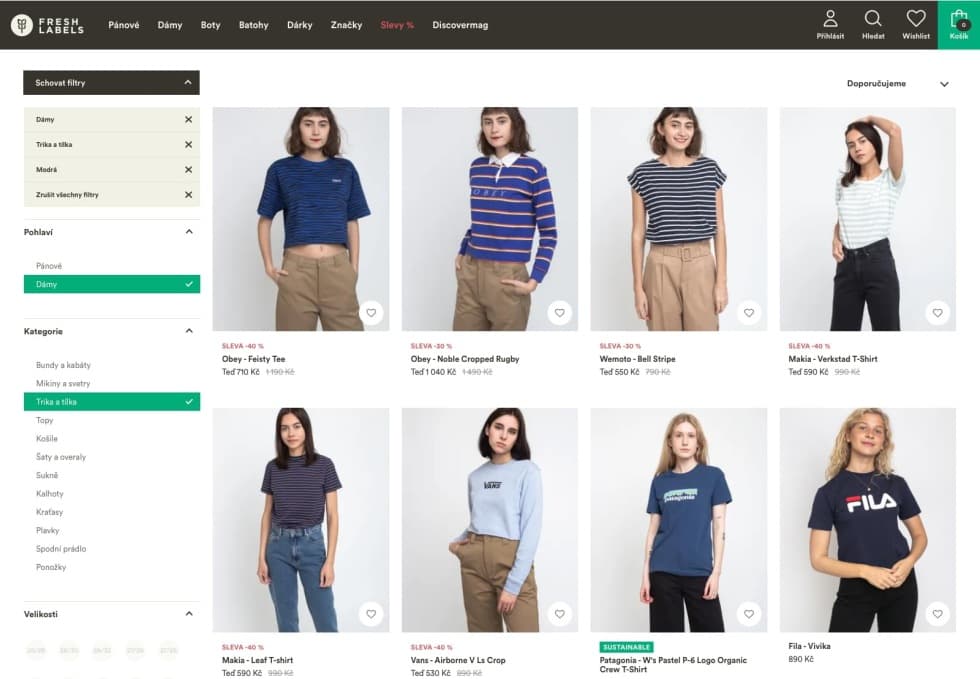
Task: View Obey Feisty Tee product photo
Action: click(301, 219)
